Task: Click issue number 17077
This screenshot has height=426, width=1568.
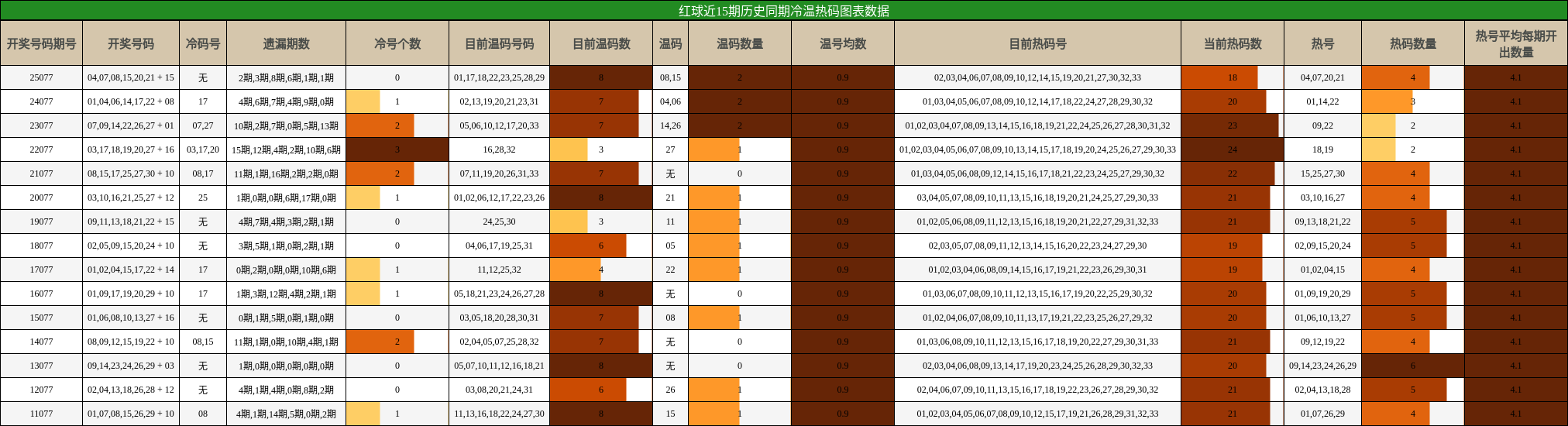Action: [41, 270]
